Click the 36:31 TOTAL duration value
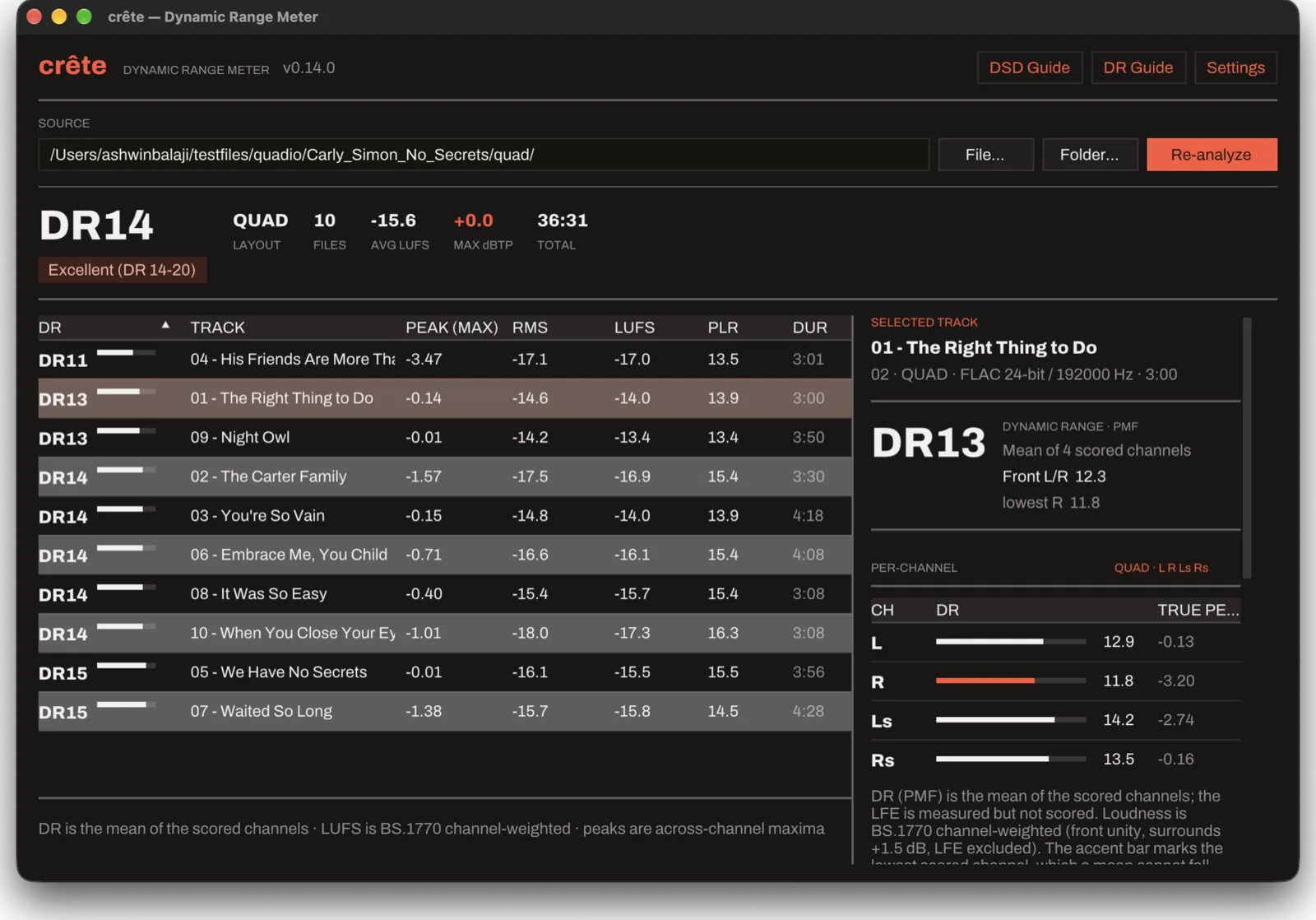 click(x=563, y=221)
